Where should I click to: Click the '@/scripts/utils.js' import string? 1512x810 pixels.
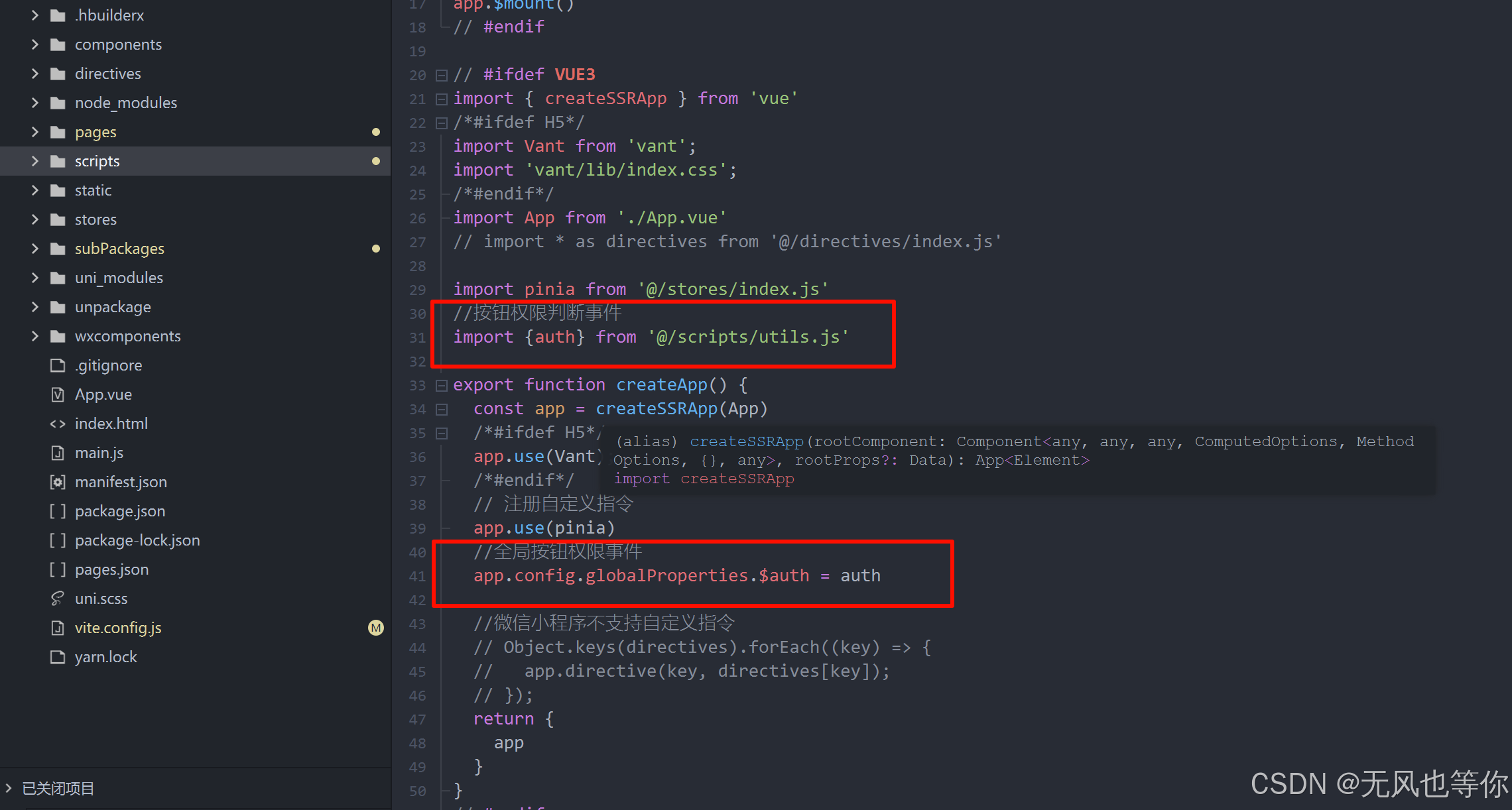point(748,337)
